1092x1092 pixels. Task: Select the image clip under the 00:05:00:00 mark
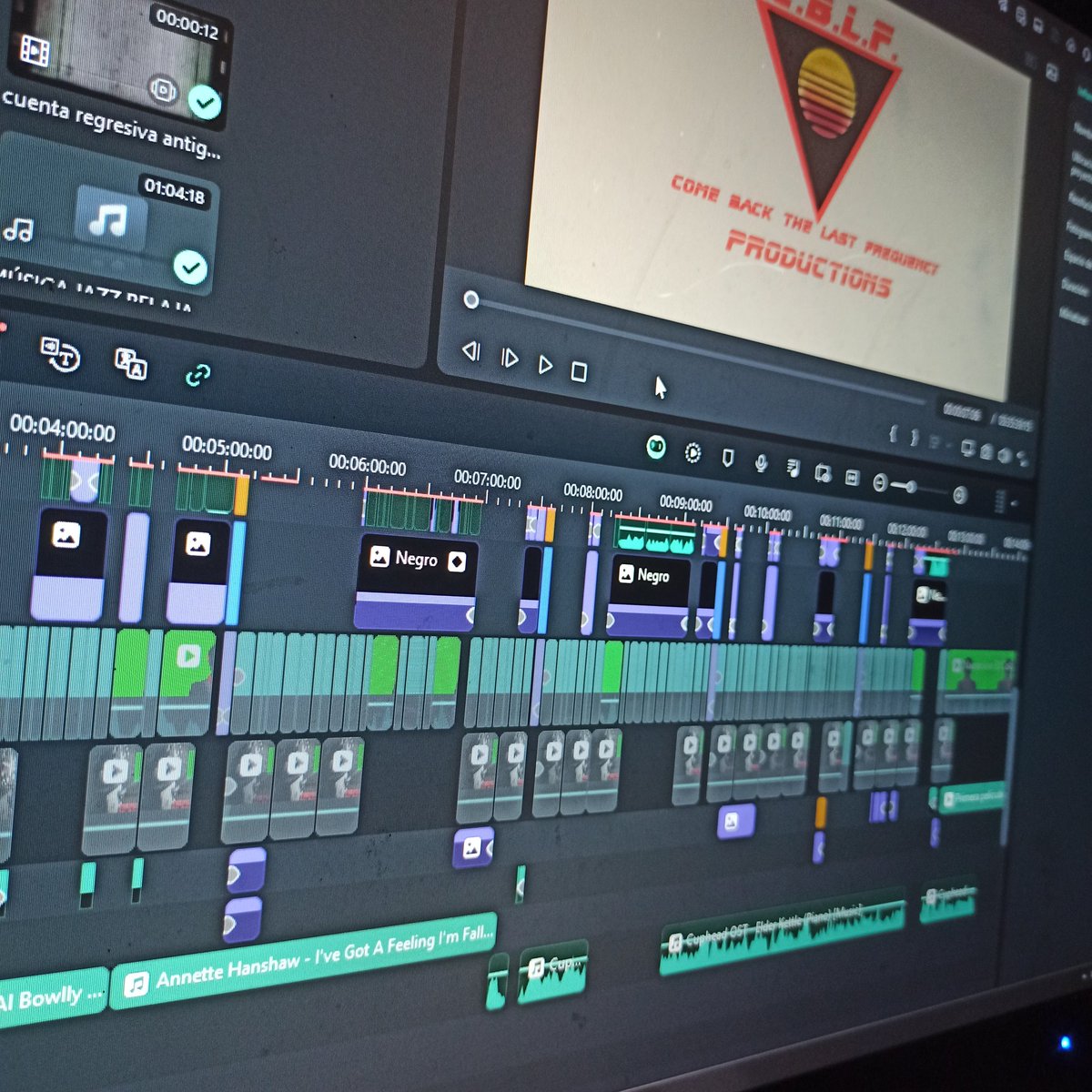tap(198, 571)
